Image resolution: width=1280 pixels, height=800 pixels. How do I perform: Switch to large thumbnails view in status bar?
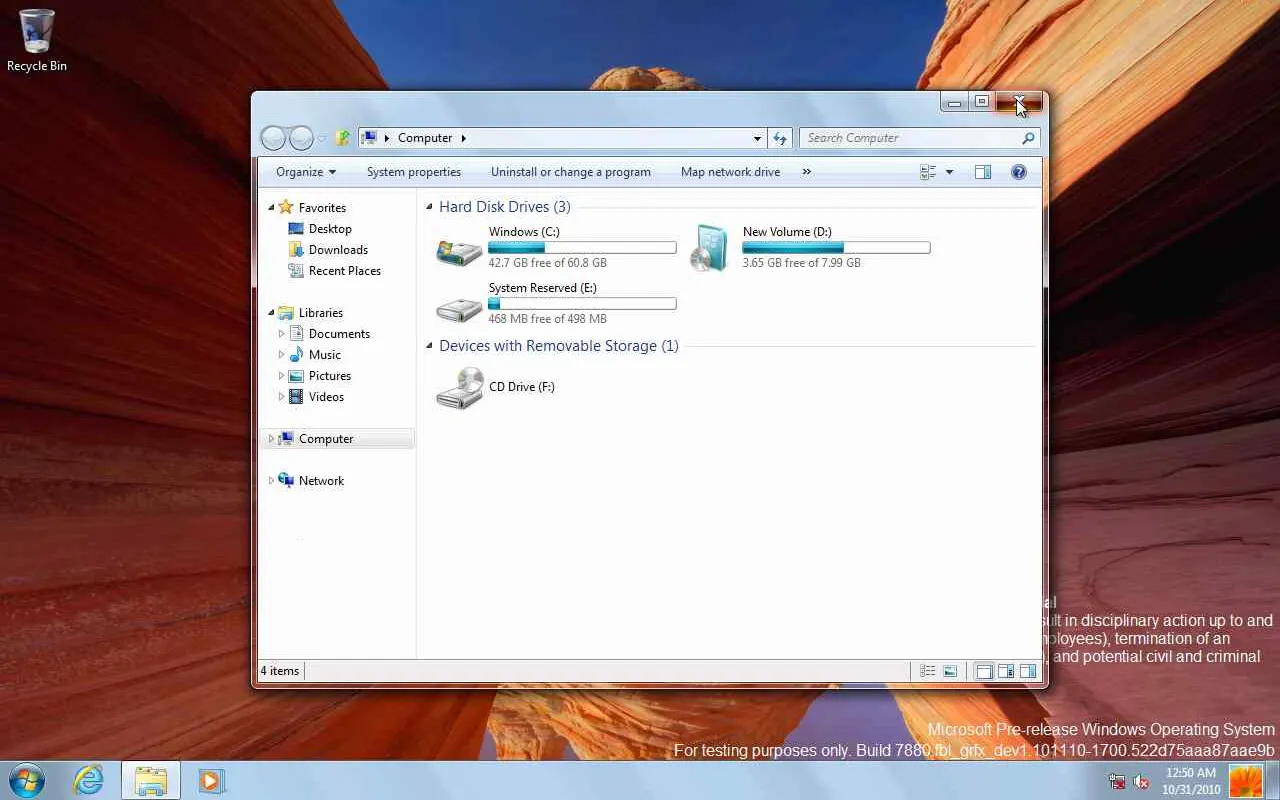(x=950, y=671)
